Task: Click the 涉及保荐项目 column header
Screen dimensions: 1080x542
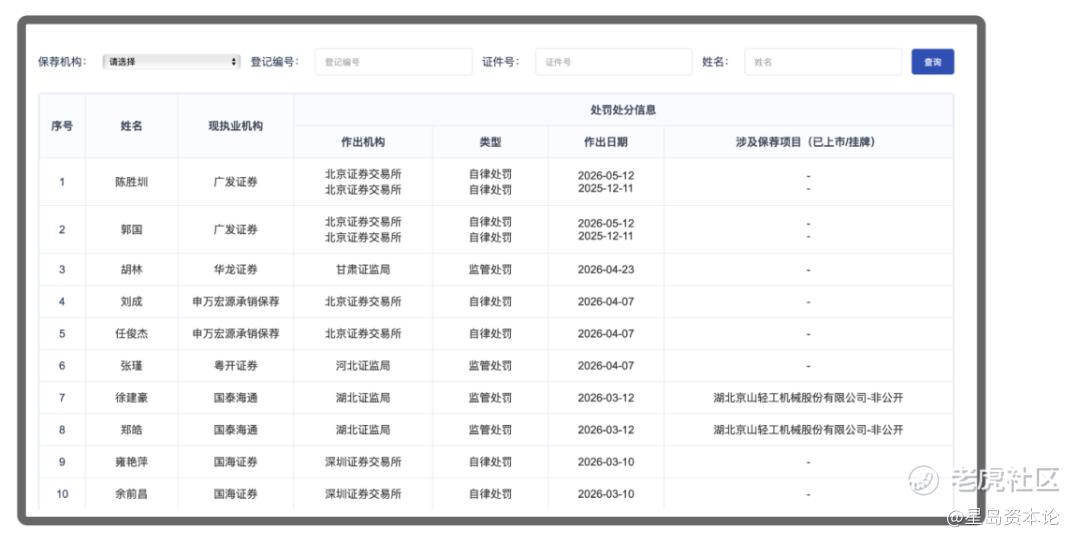Action: pos(809,142)
